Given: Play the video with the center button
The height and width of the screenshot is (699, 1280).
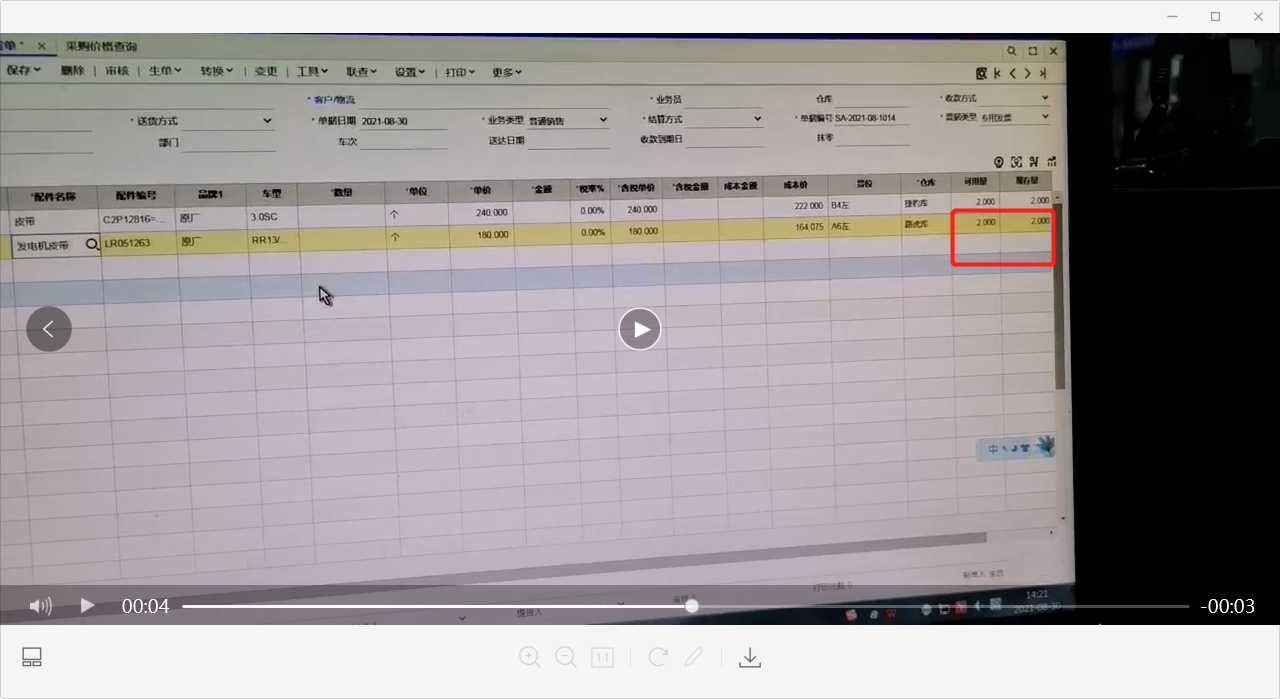Looking at the screenshot, I should (640, 329).
